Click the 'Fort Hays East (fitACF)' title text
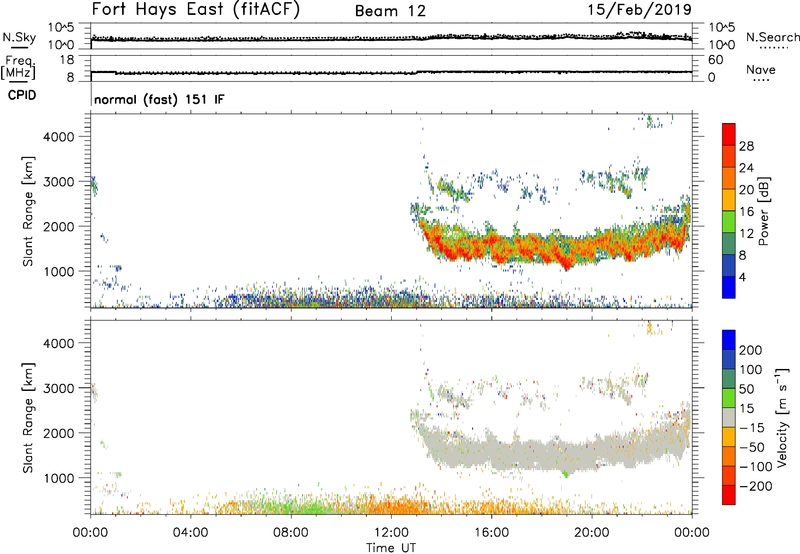This screenshot has width=800, height=554. coord(196,10)
